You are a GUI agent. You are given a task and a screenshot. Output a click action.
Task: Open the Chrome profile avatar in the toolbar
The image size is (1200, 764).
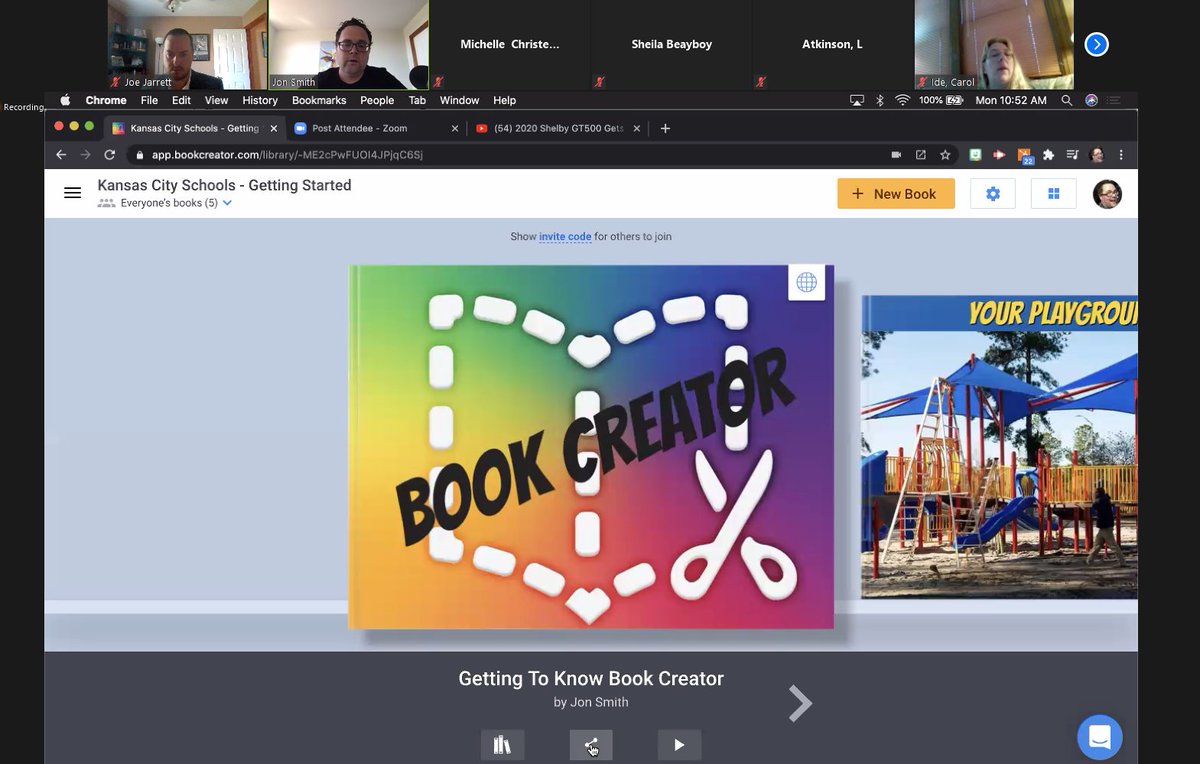click(x=1097, y=155)
